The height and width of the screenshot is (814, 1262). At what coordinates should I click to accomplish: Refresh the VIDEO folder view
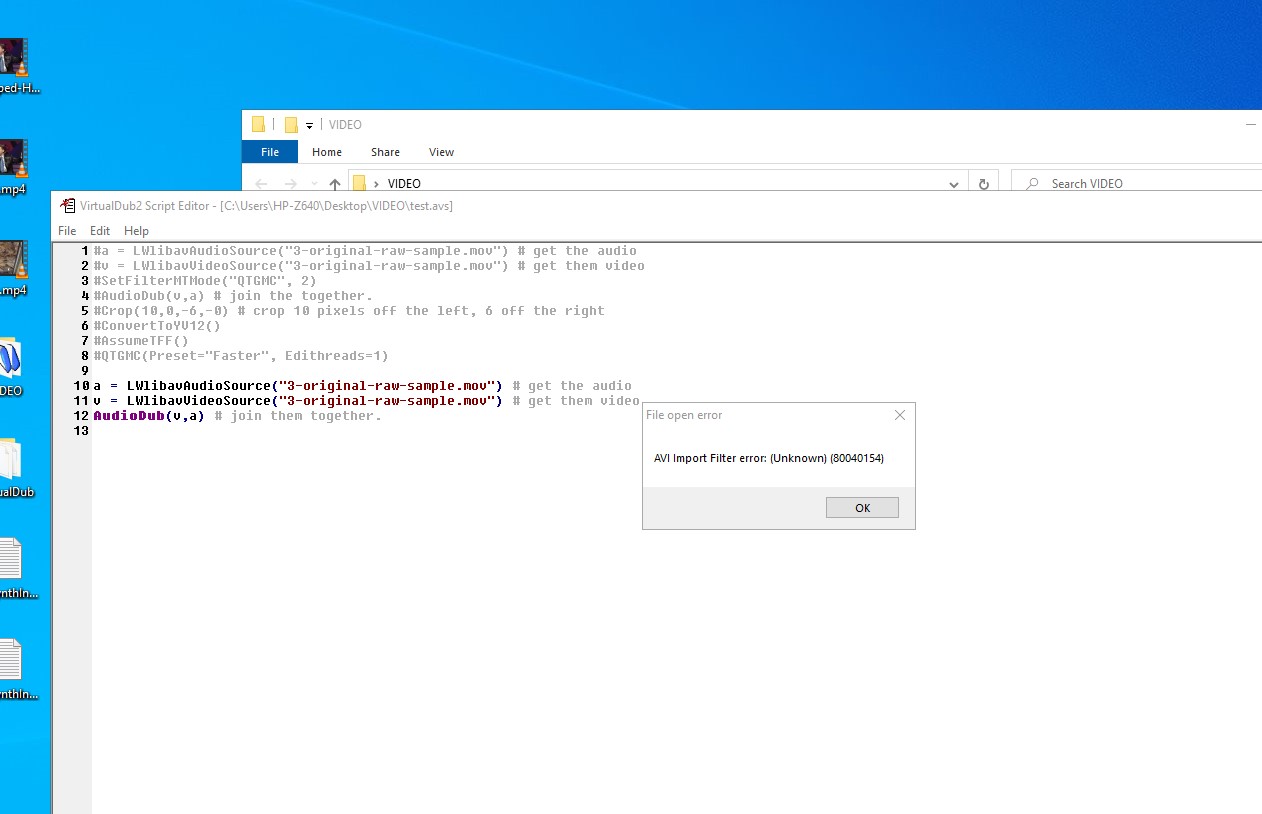(x=983, y=184)
